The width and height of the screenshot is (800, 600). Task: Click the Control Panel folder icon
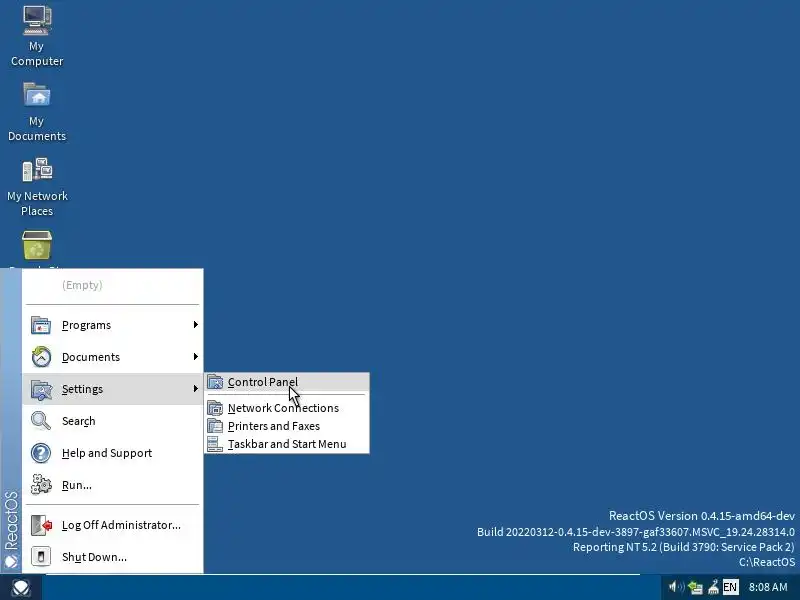click(215, 382)
